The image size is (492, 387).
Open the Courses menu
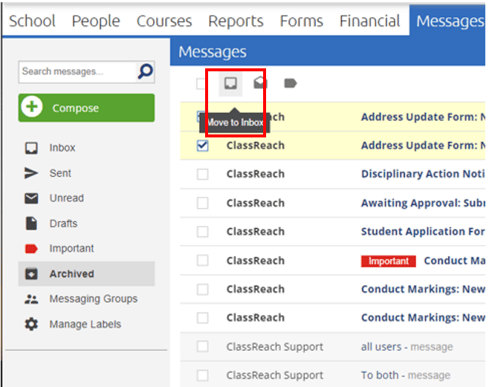[164, 21]
